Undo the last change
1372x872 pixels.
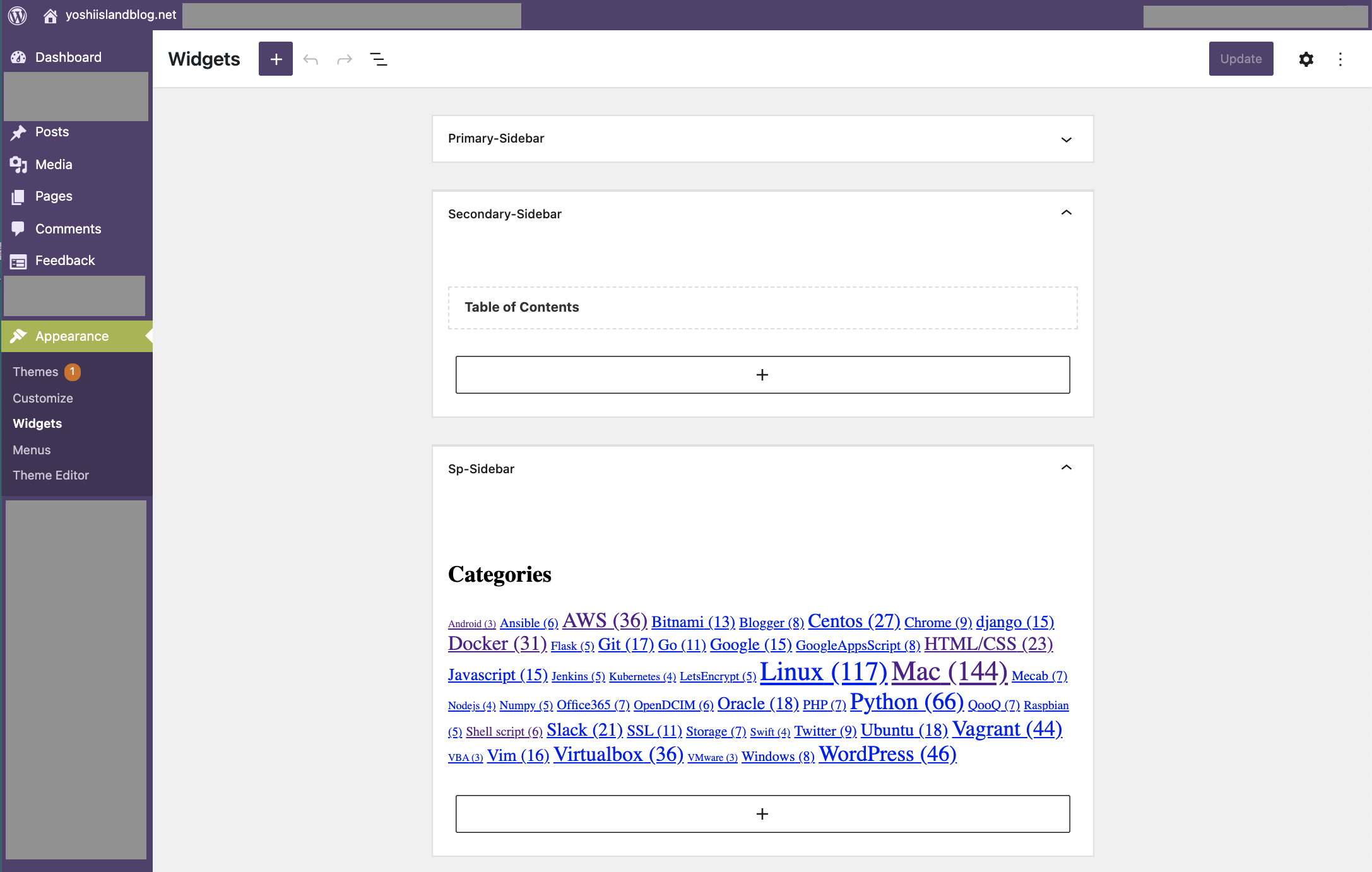tap(310, 59)
